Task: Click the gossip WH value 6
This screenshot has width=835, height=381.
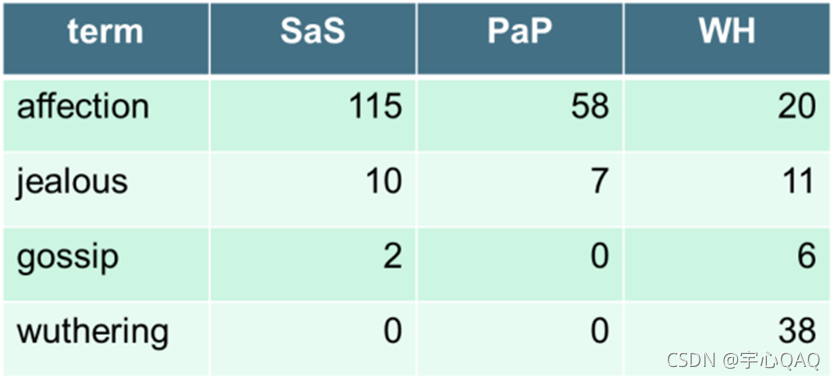Action: click(x=727, y=264)
